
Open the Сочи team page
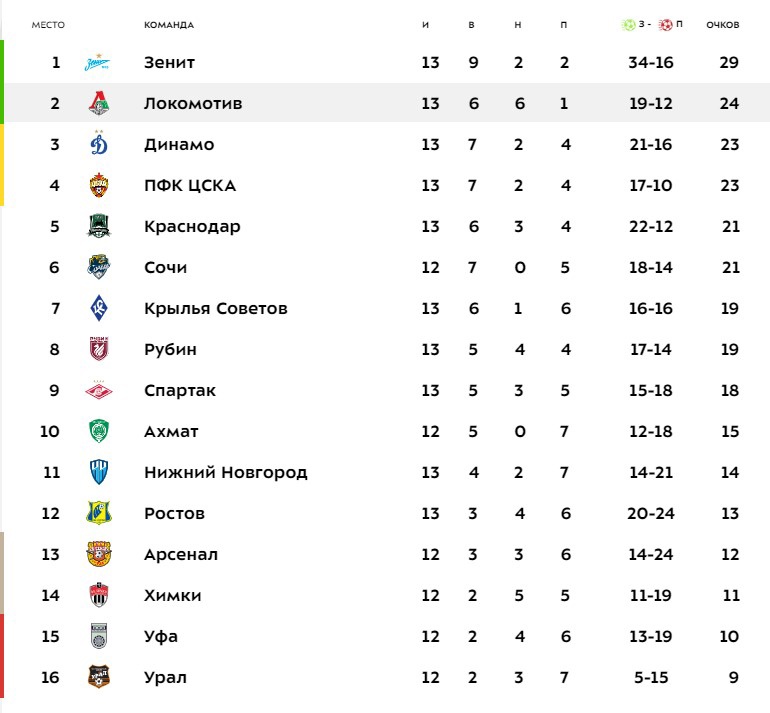coord(165,268)
